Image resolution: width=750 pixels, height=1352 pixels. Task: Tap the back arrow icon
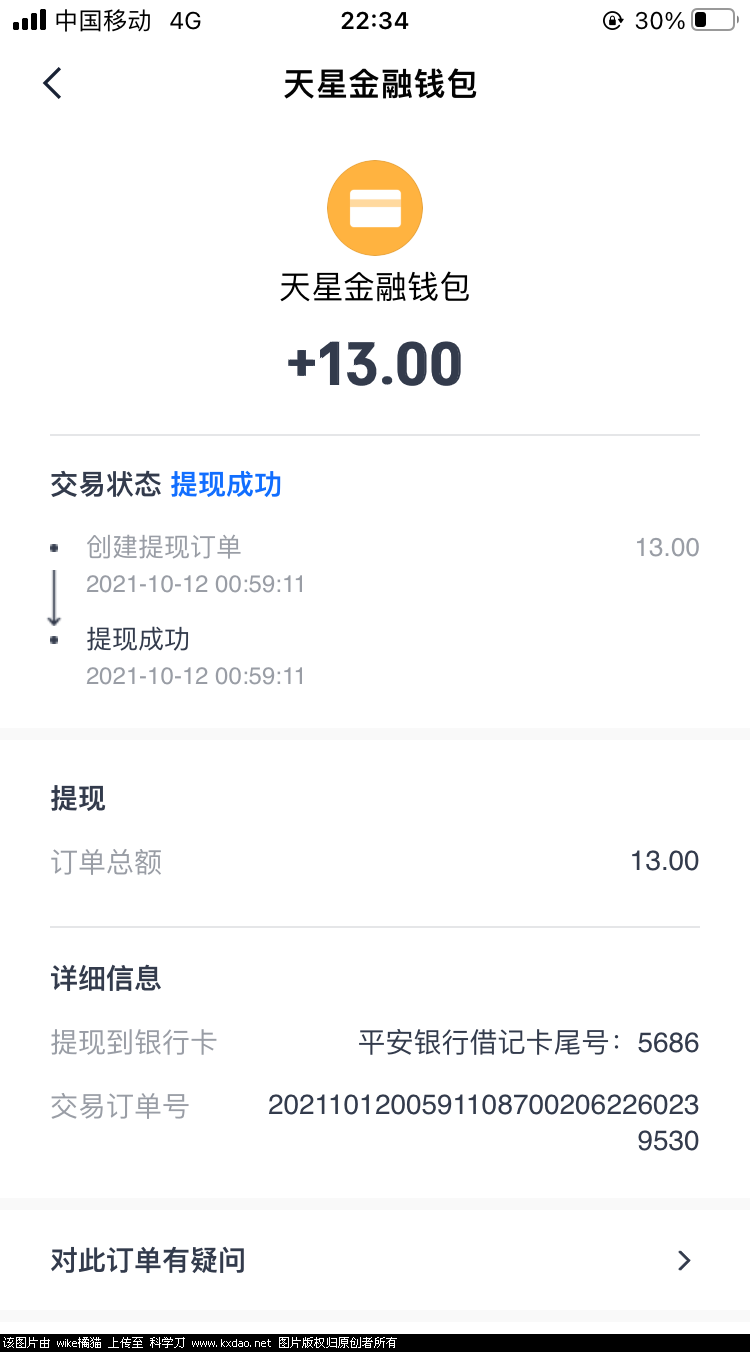pyautogui.click(x=52, y=83)
